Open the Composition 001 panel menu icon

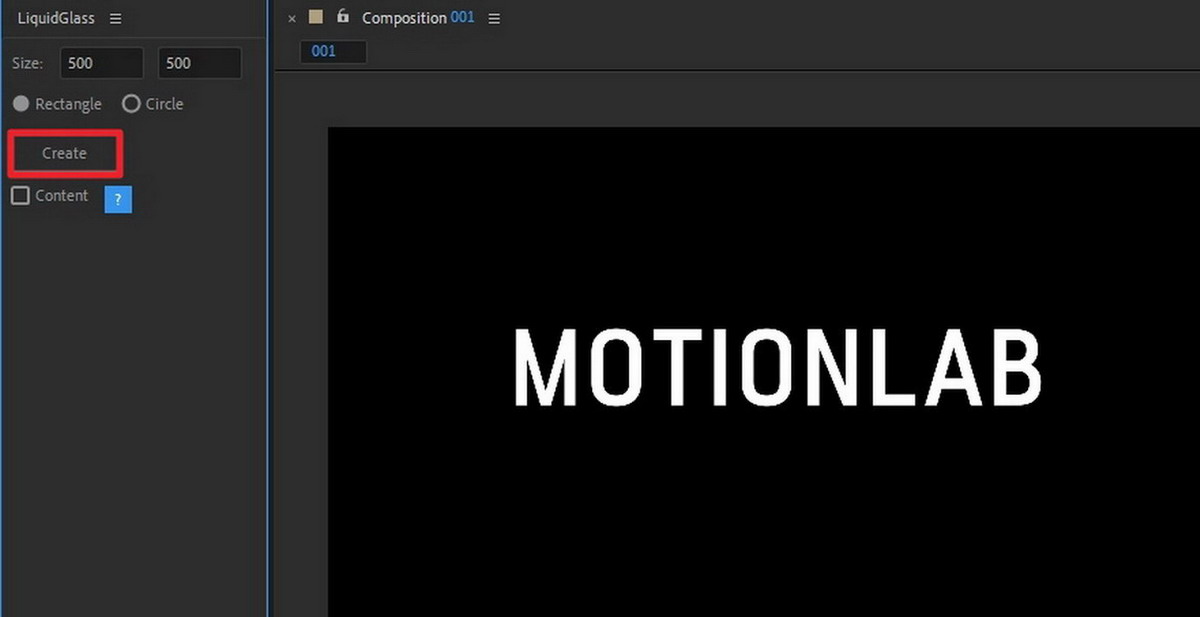(x=494, y=19)
